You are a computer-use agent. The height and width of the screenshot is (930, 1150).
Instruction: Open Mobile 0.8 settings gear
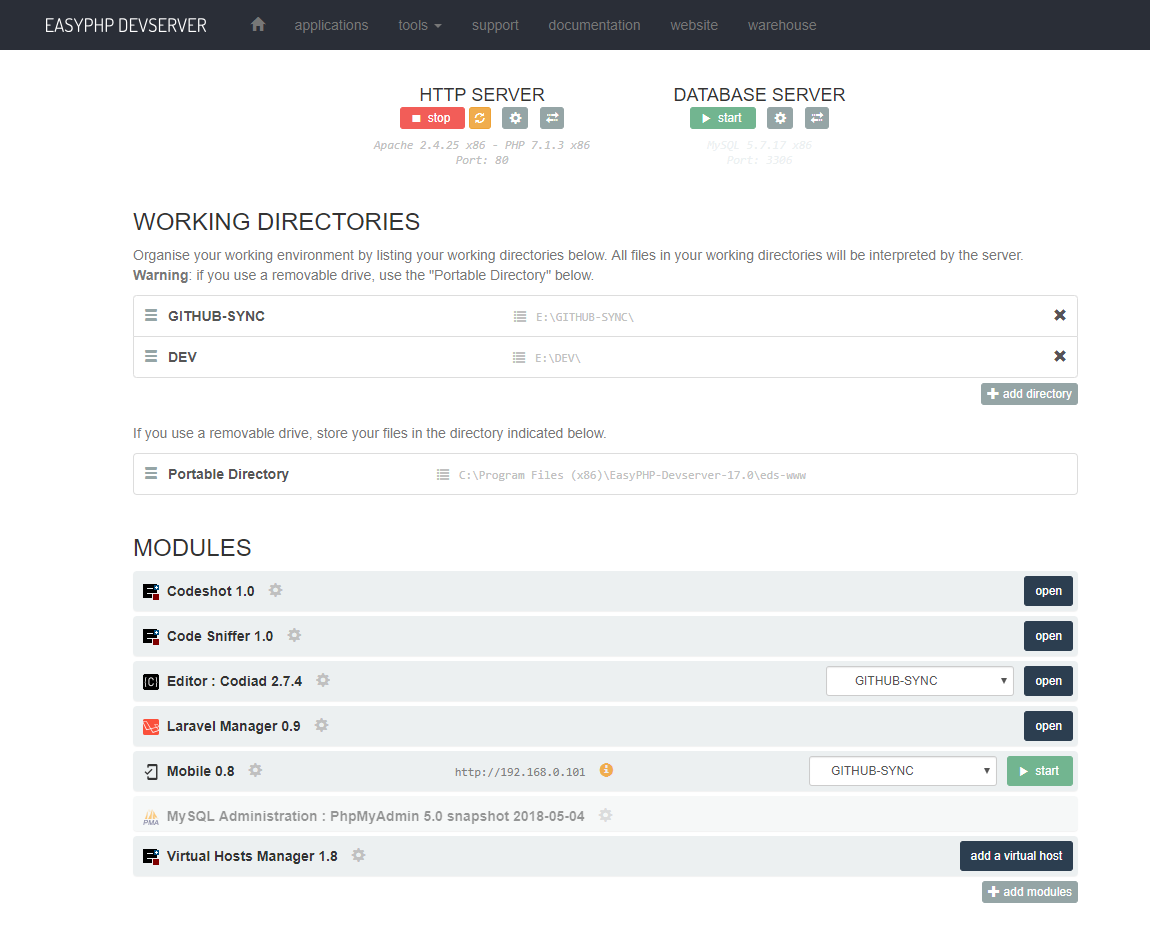coord(255,770)
